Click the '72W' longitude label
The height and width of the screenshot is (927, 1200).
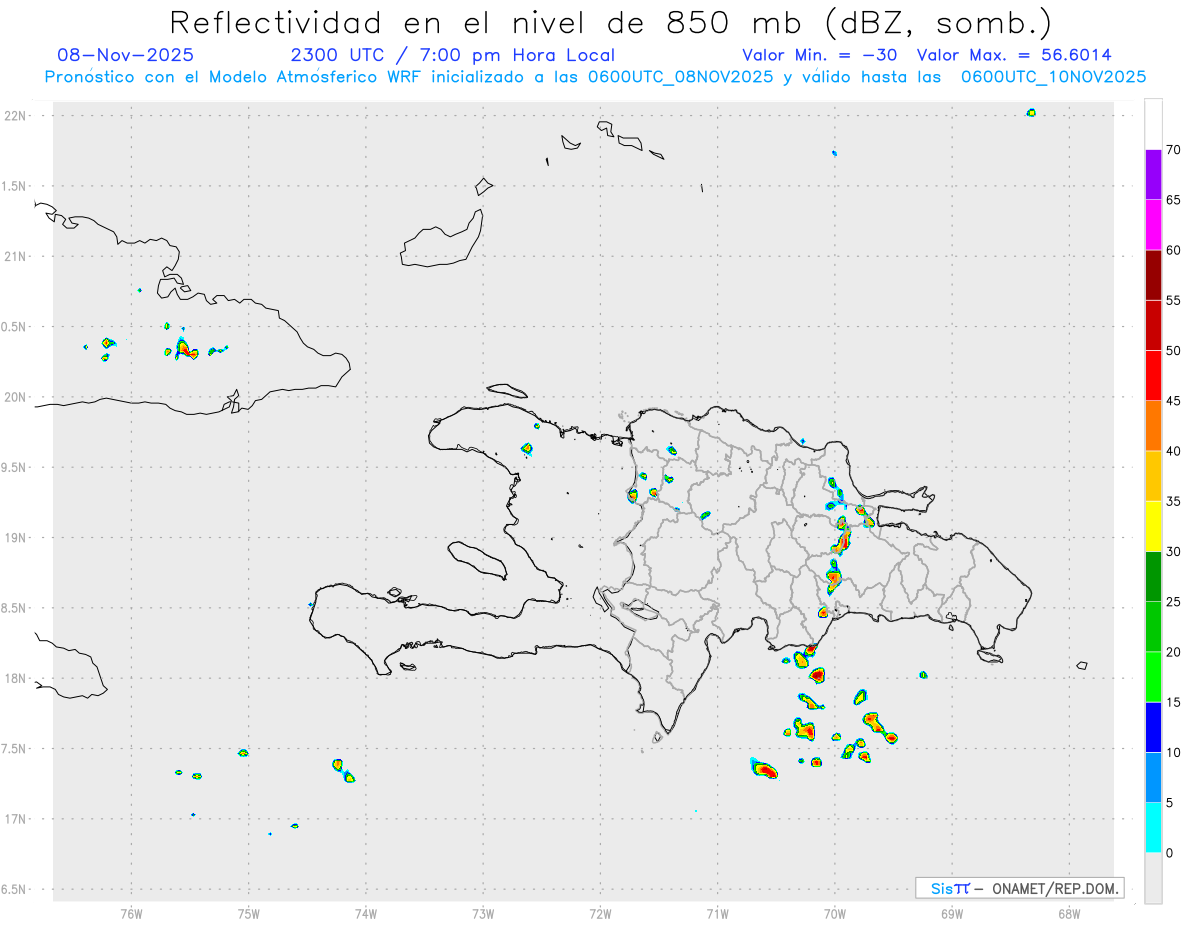coord(600,914)
